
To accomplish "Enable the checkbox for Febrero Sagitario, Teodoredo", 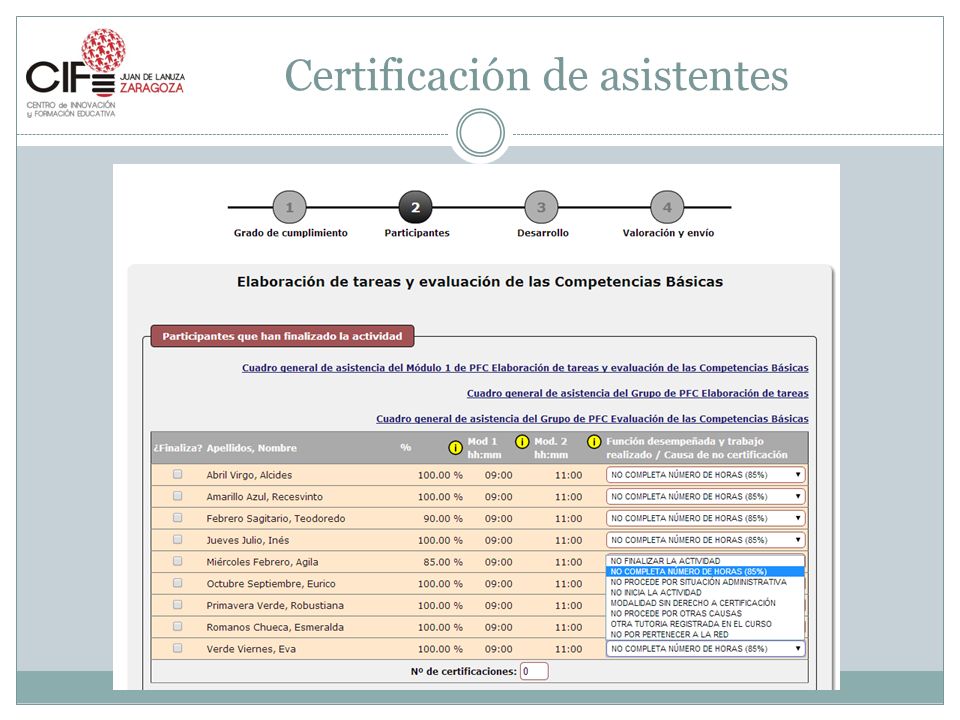I will pyautogui.click(x=178, y=517).
